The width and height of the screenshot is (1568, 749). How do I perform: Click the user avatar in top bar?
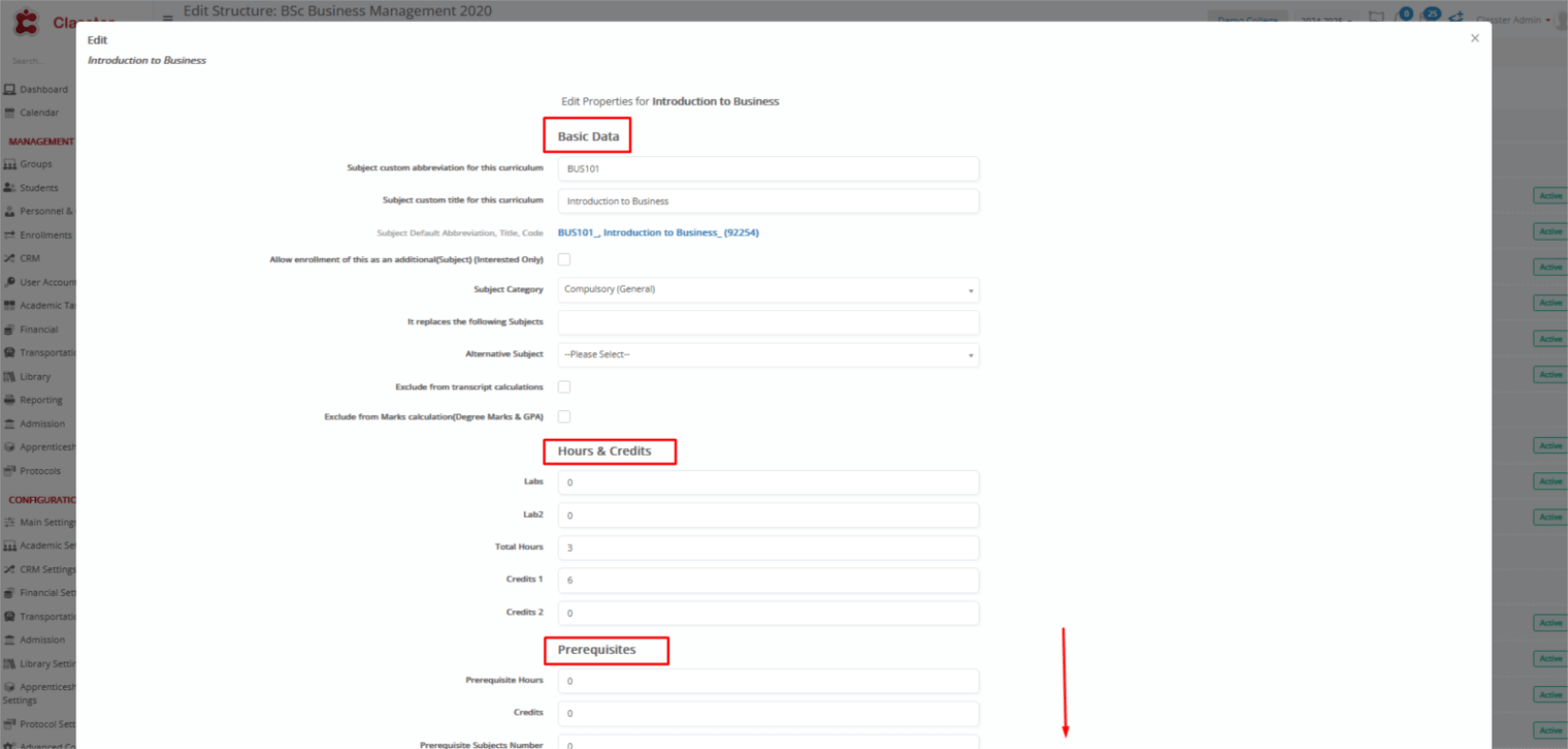(1562, 19)
